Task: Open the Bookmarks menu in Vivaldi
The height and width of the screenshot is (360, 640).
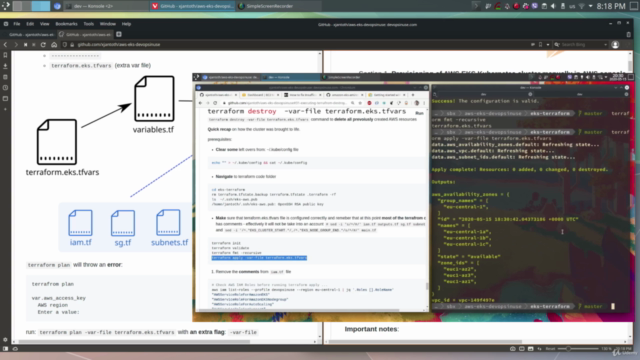Action: (67, 24)
